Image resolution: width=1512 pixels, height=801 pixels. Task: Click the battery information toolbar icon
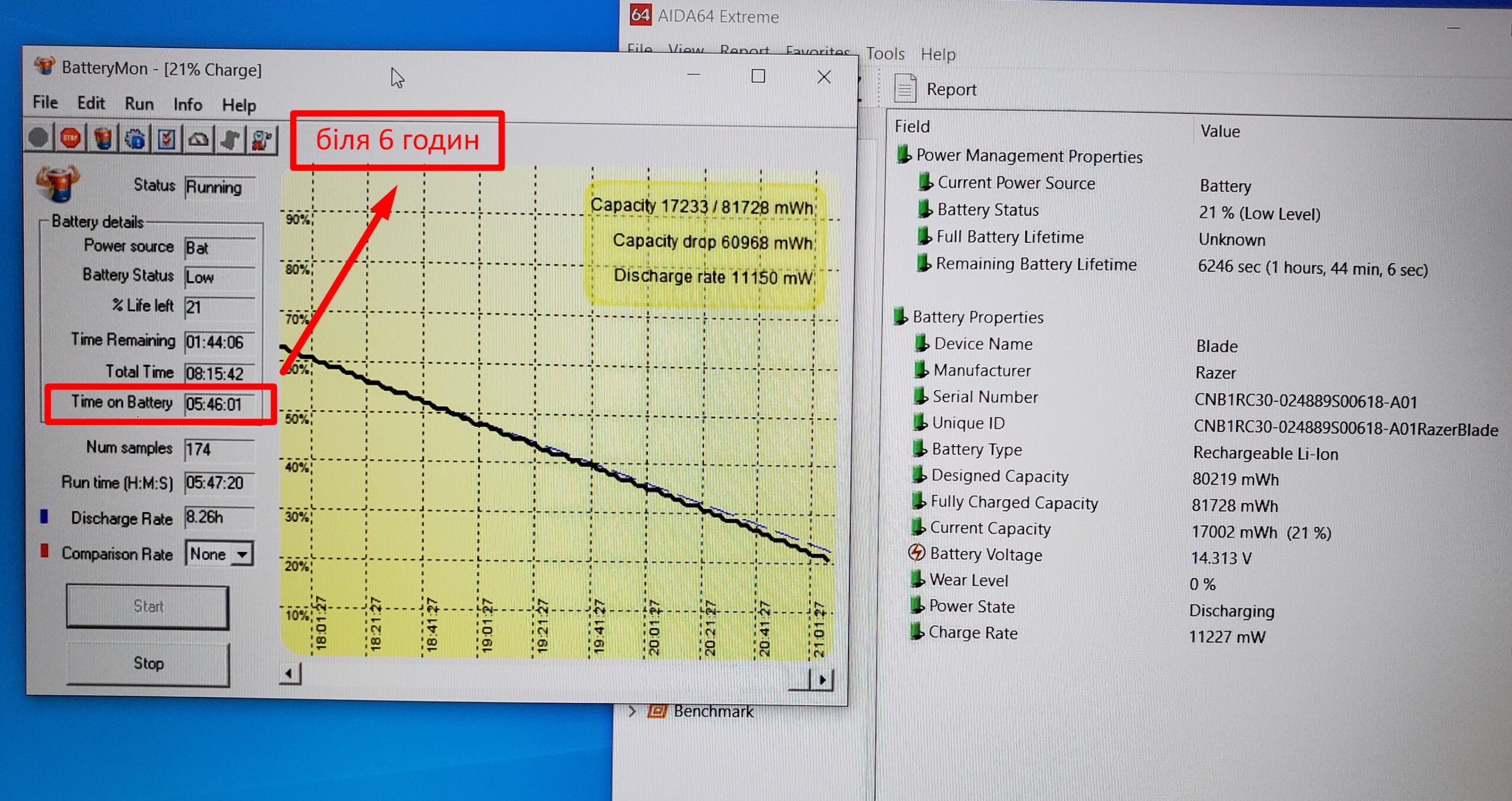pos(103,139)
